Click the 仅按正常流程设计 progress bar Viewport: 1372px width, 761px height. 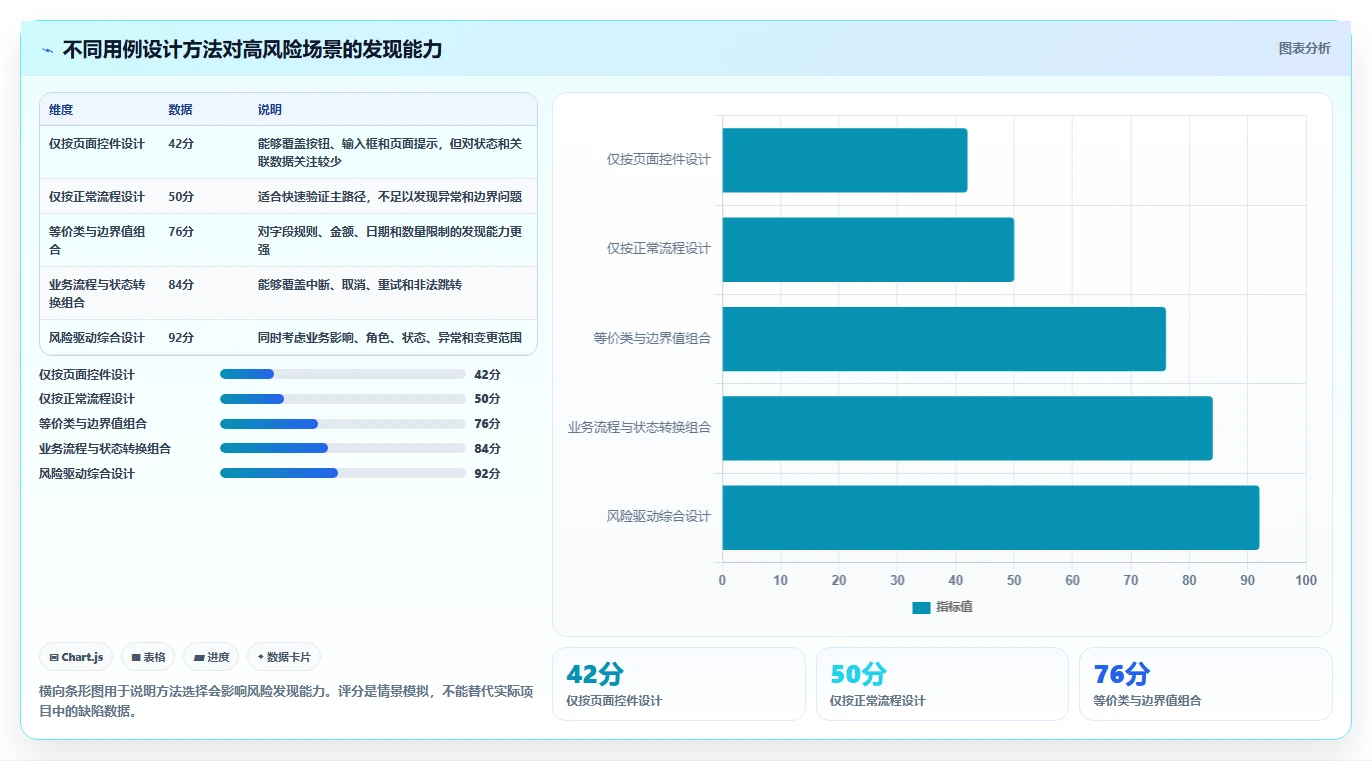pyautogui.click(x=343, y=399)
